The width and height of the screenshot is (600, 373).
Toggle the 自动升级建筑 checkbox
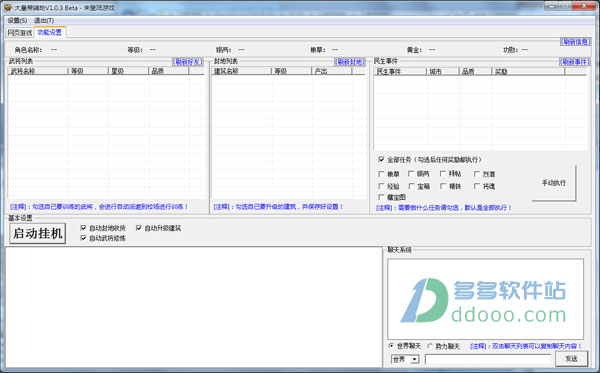coord(139,228)
